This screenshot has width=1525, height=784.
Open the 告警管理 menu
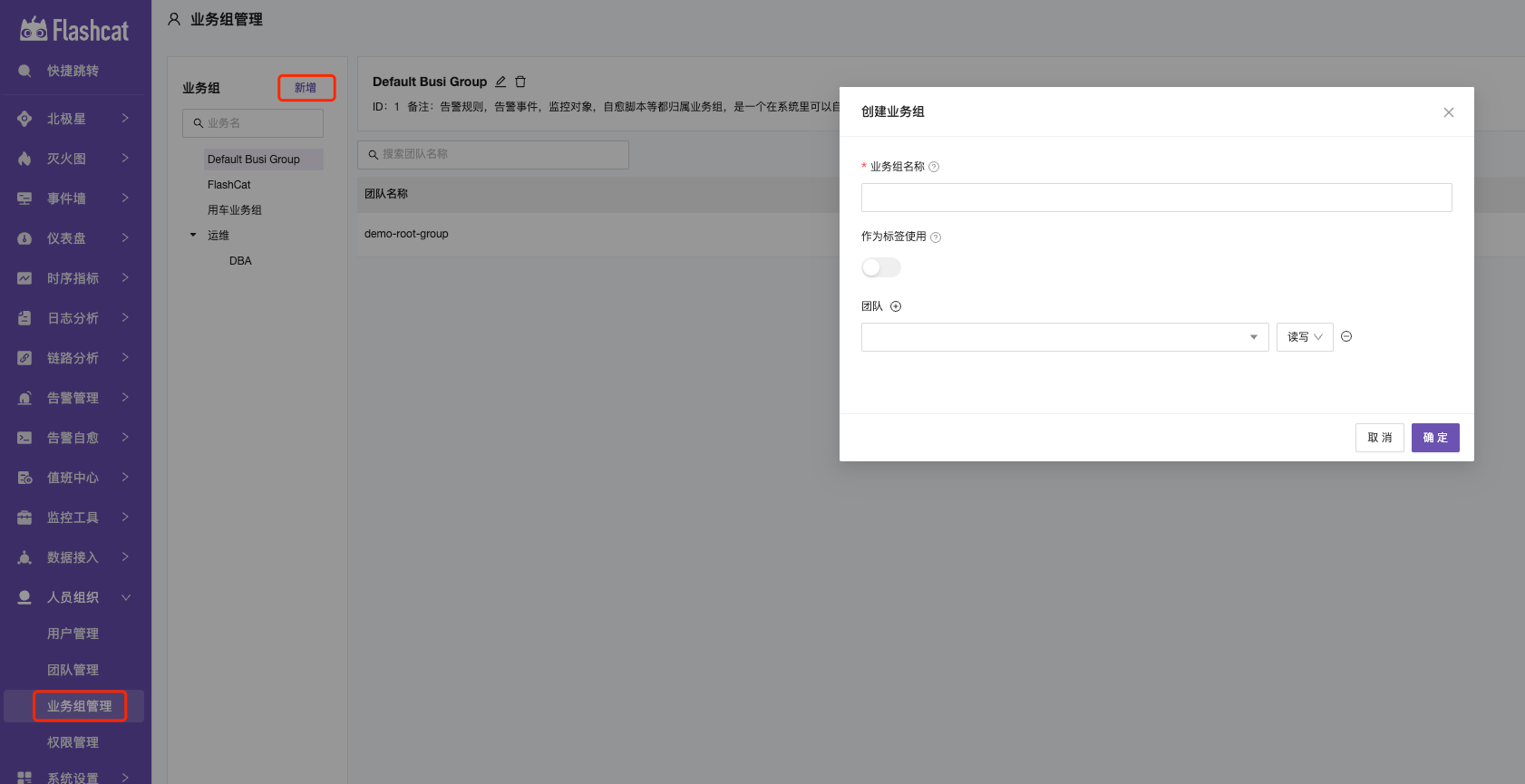pyautogui.click(x=73, y=398)
